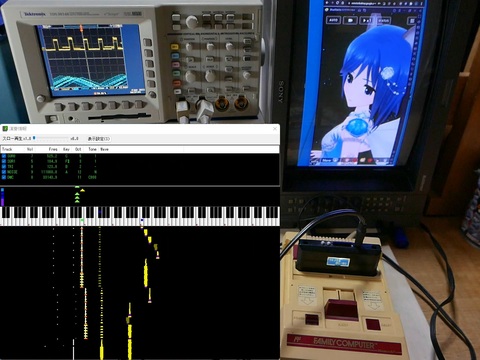Click the slow playback speed slider
The image size is (480, 360).
pyautogui.click(x=51, y=138)
